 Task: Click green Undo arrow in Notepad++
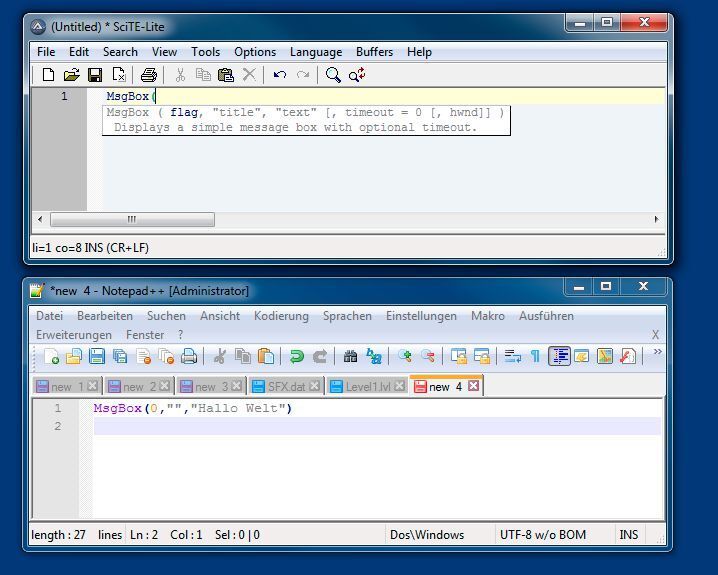pos(297,356)
